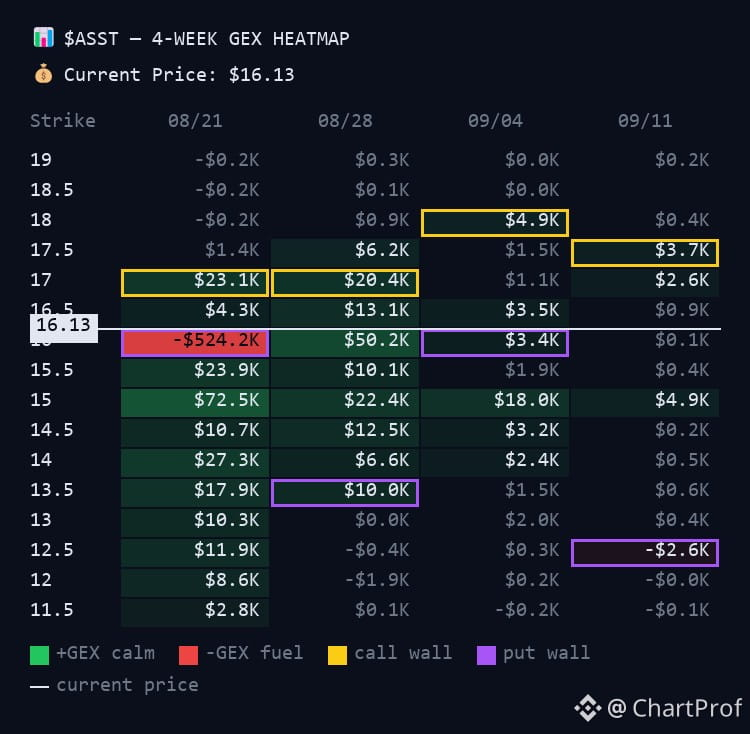Click the $18.0K cell in 09/04 column
This screenshot has height=734, width=750.
[x=495, y=402]
